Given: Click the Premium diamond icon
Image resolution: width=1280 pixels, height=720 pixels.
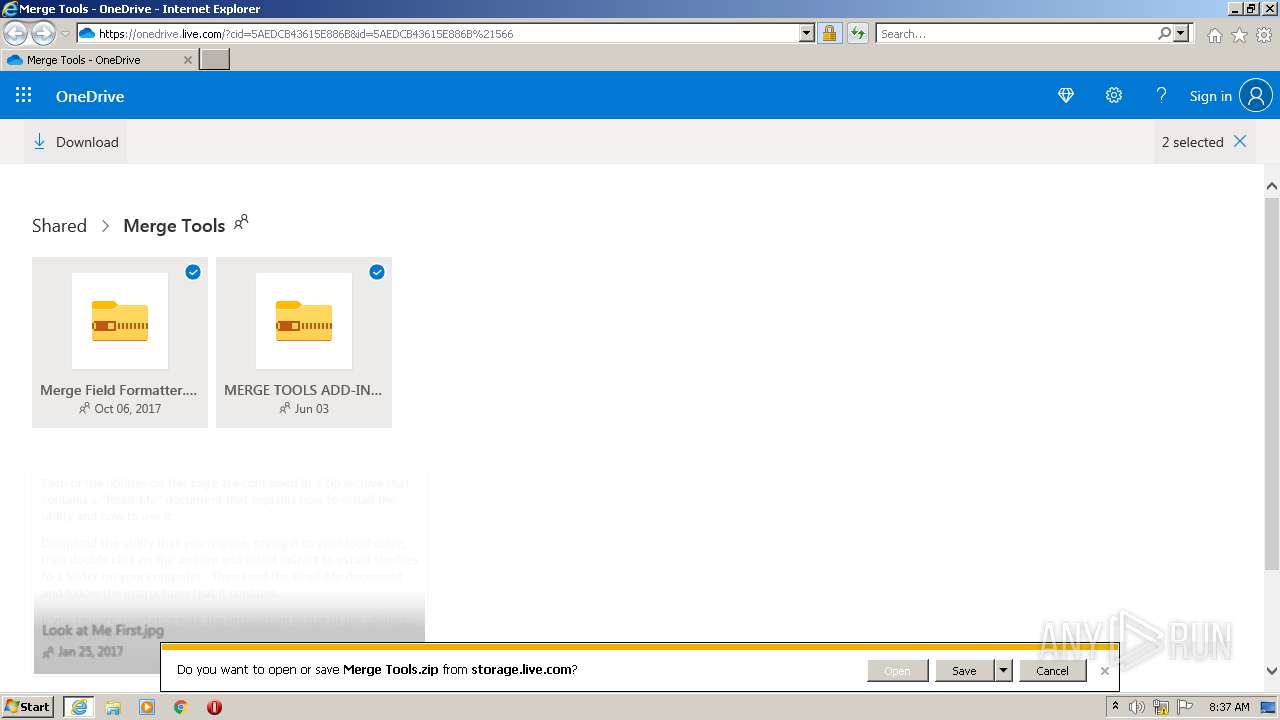Looking at the screenshot, I should (1066, 95).
